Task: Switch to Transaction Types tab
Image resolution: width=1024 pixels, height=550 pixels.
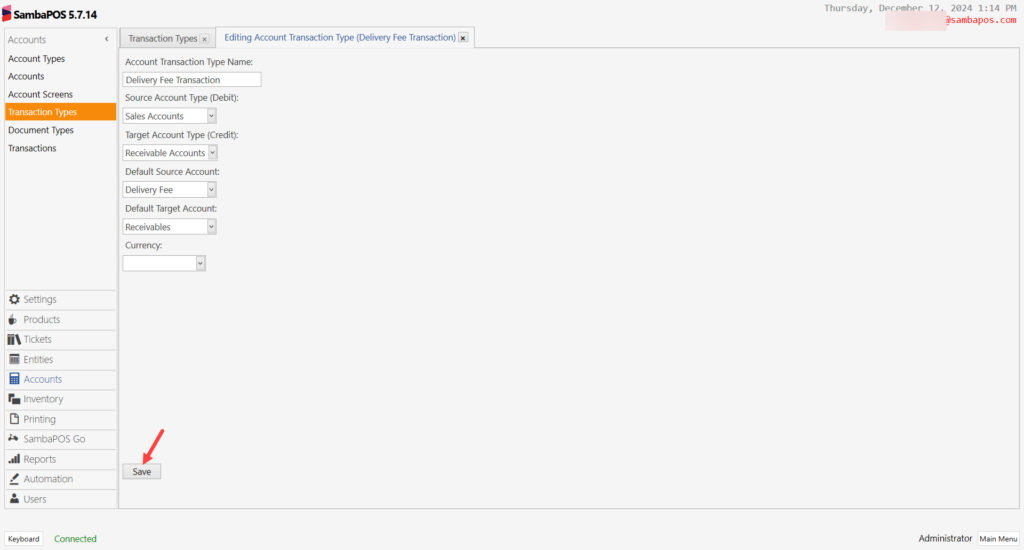Action: point(163,39)
